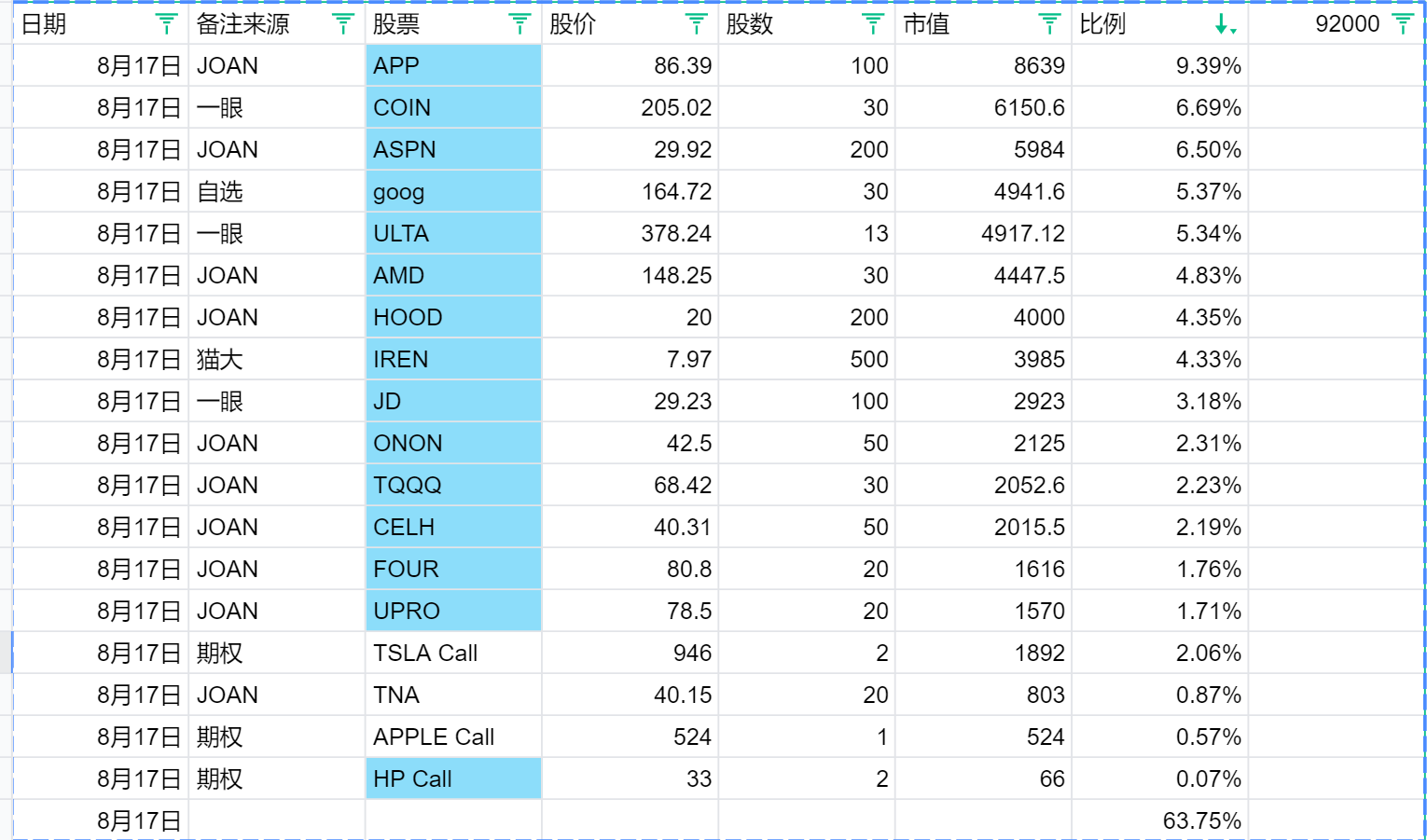
Task: Click the 股票 column filter icon
Action: (x=520, y=24)
